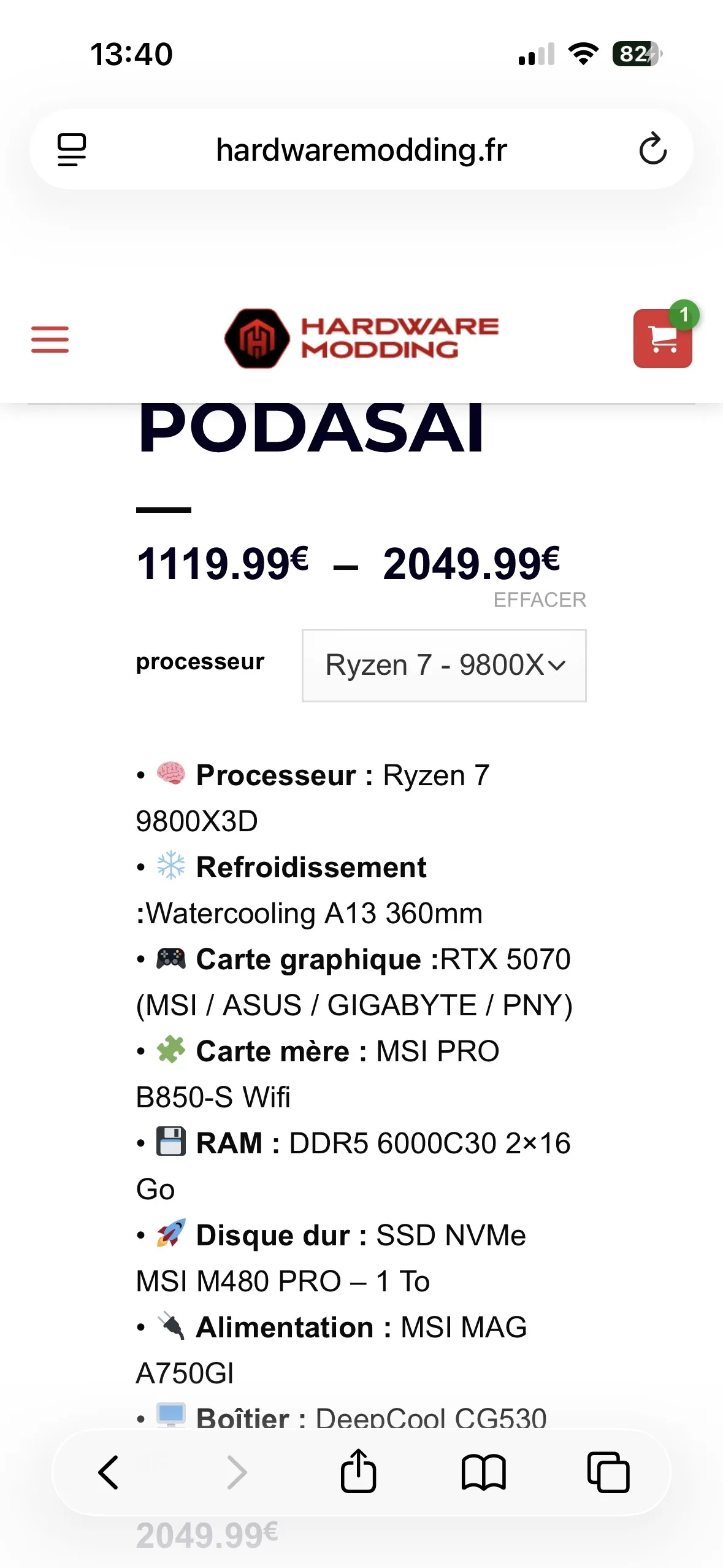The width and height of the screenshot is (723, 1568).
Task: Click the PODASAI product title
Action: [x=311, y=428]
